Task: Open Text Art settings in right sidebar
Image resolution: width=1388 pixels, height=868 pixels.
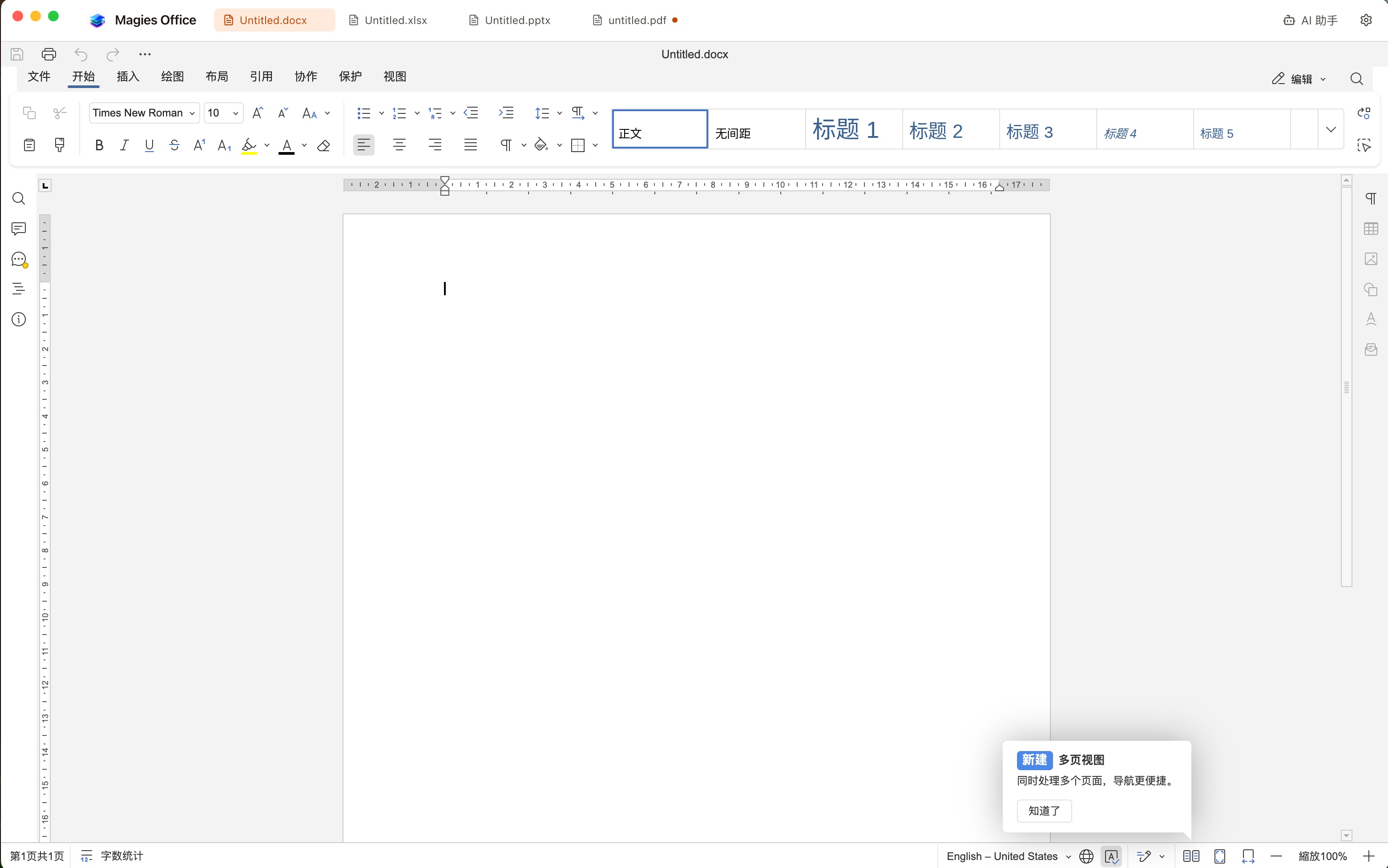Action: coord(1371,319)
